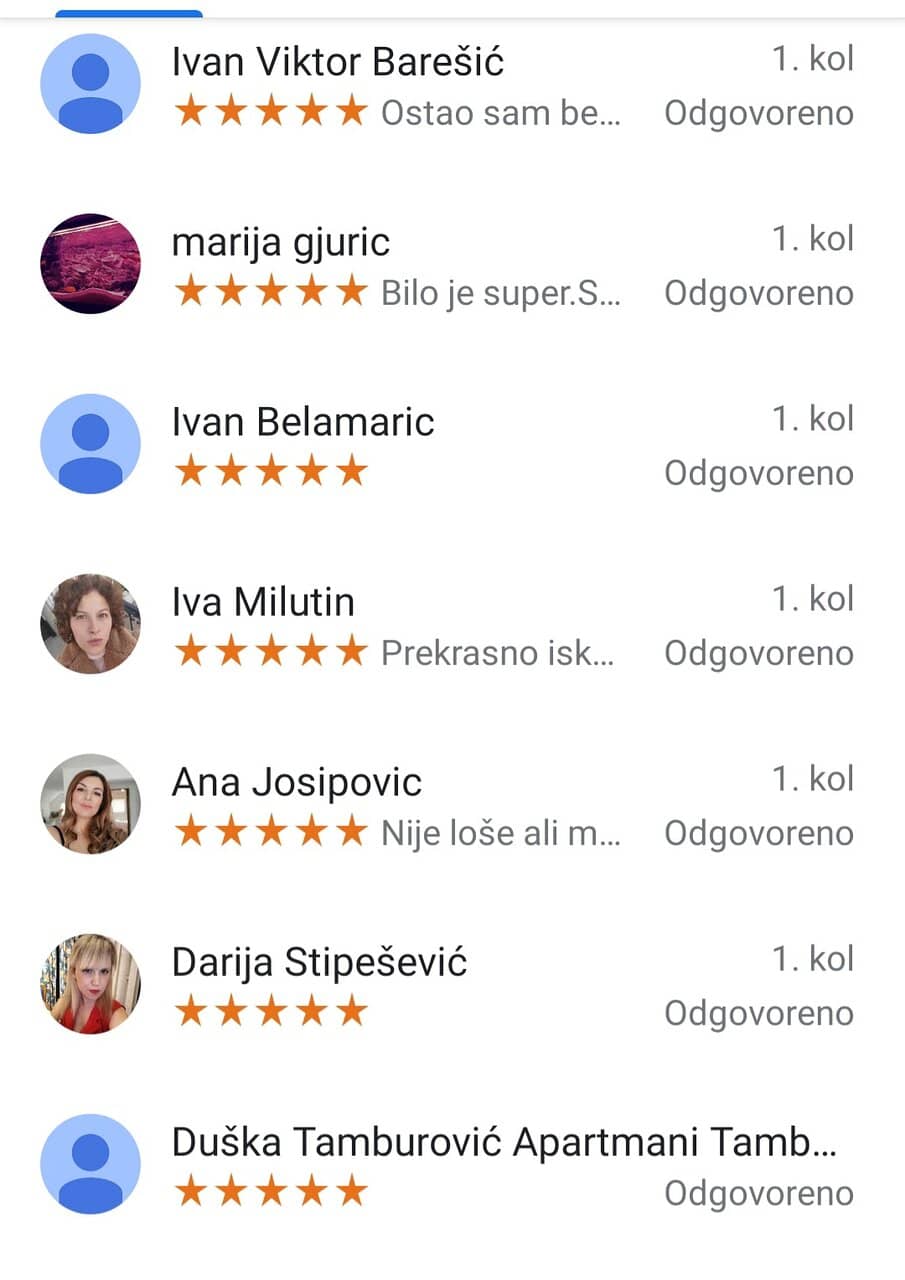The height and width of the screenshot is (1280, 905).
Task: Select the blue active tab indicator at top
Action: point(129,14)
